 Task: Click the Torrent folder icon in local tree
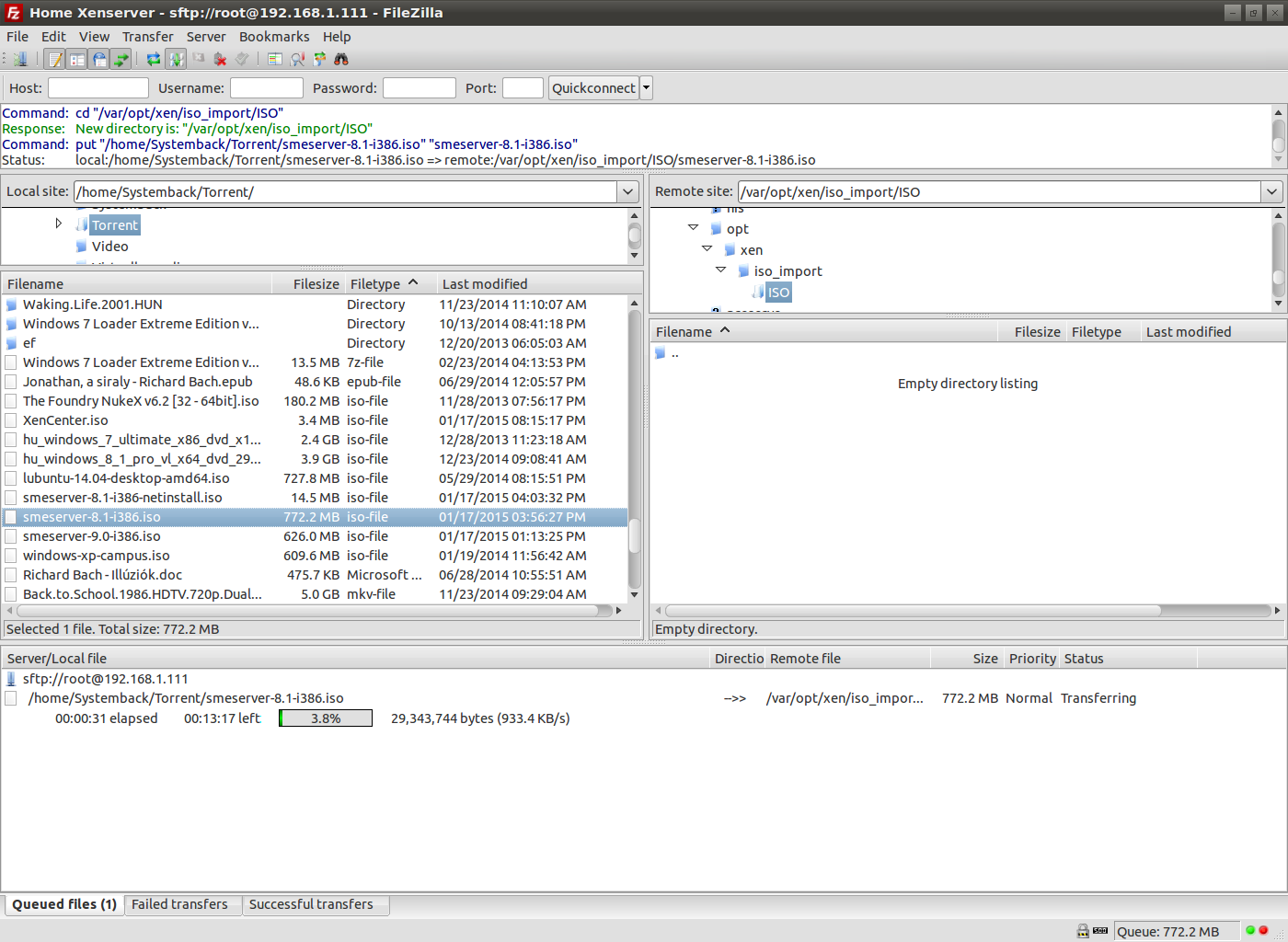(82, 225)
